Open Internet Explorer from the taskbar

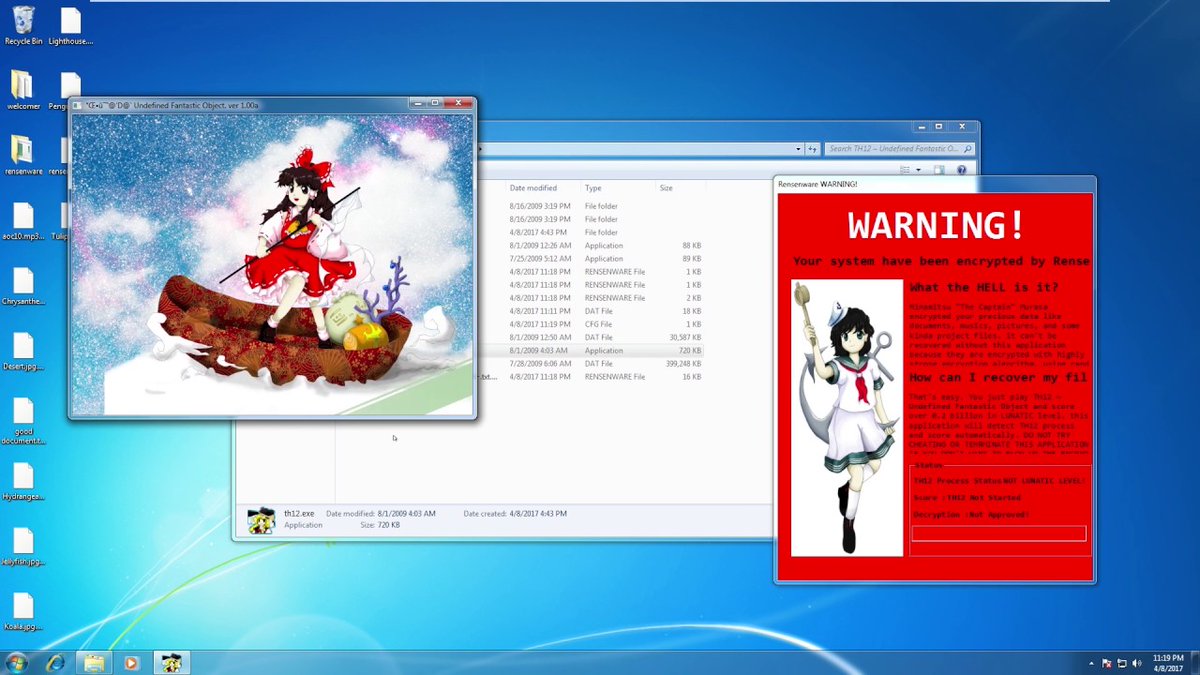tap(57, 662)
